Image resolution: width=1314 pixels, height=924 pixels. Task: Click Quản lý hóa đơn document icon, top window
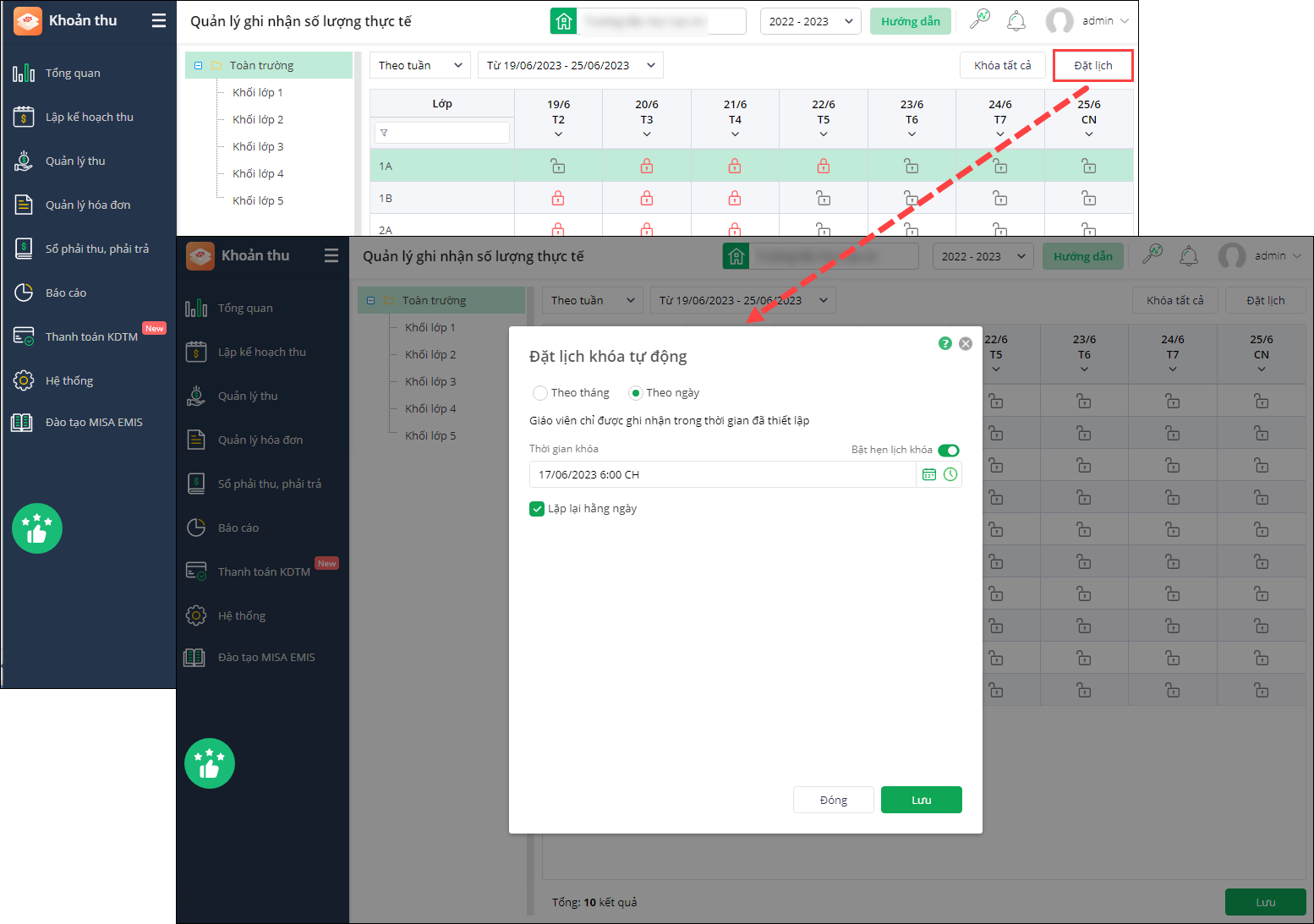24,205
